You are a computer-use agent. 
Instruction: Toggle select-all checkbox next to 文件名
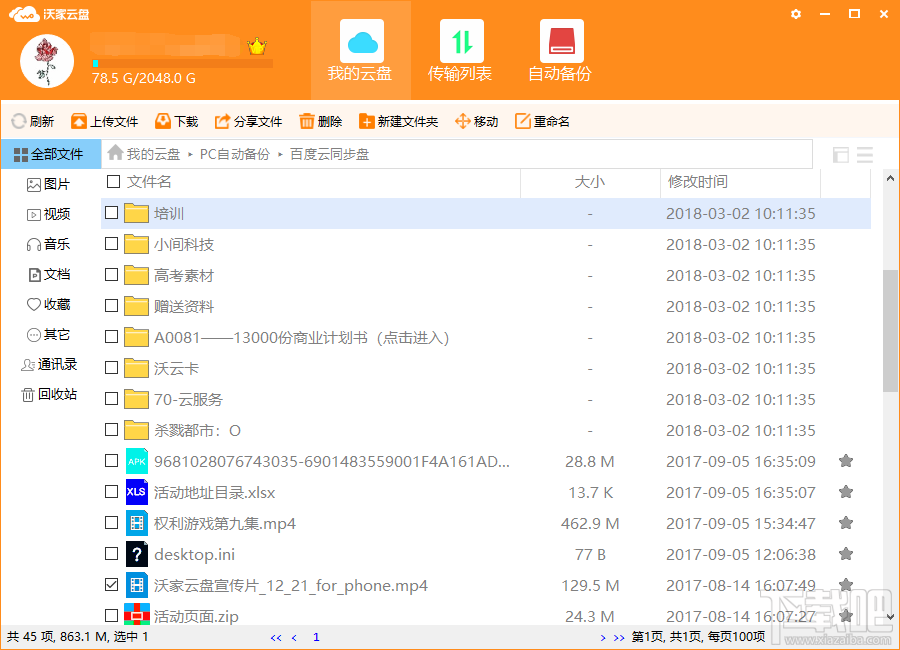[113, 181]
